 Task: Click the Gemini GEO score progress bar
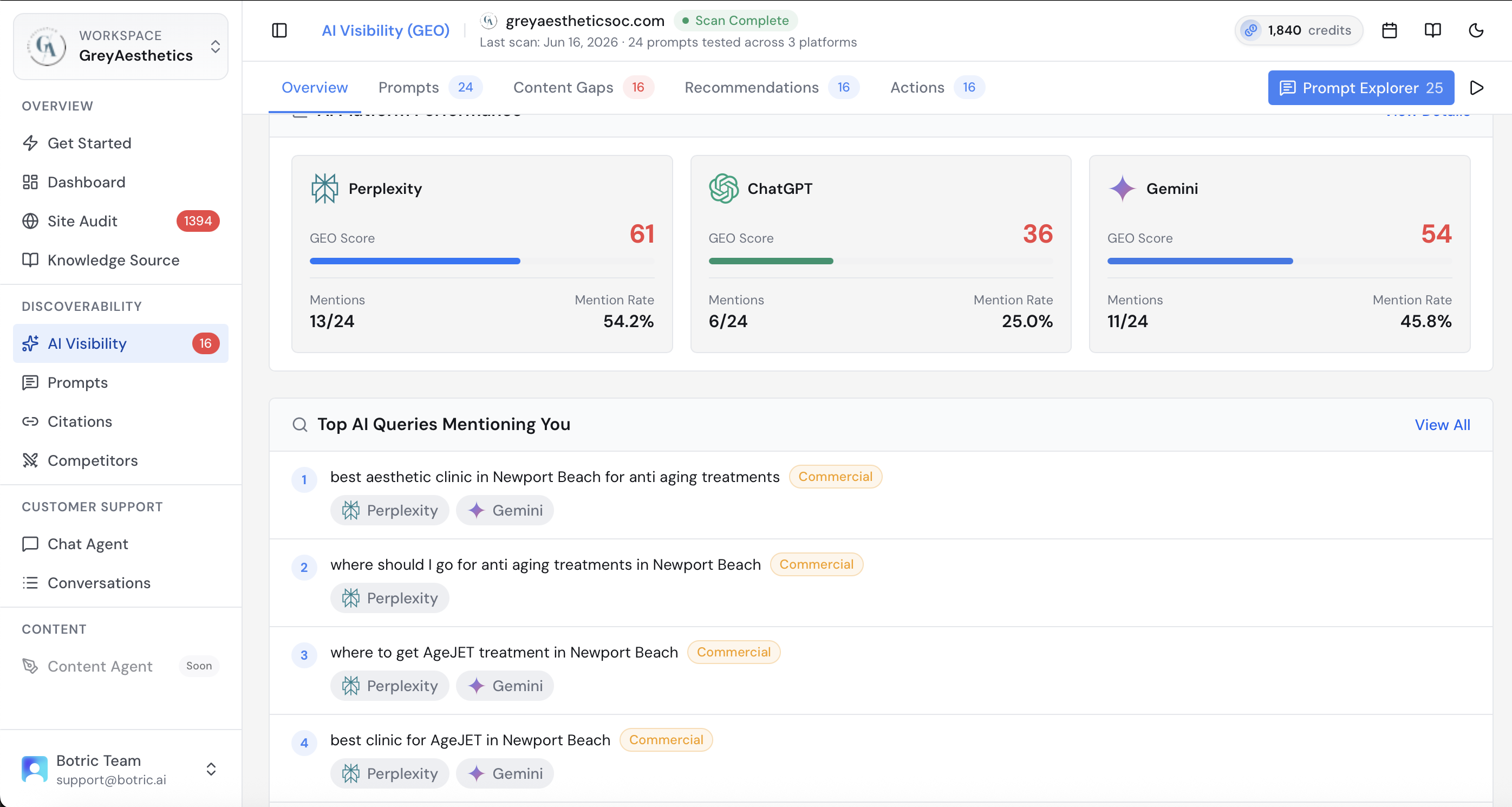[x=1280, y=261]
